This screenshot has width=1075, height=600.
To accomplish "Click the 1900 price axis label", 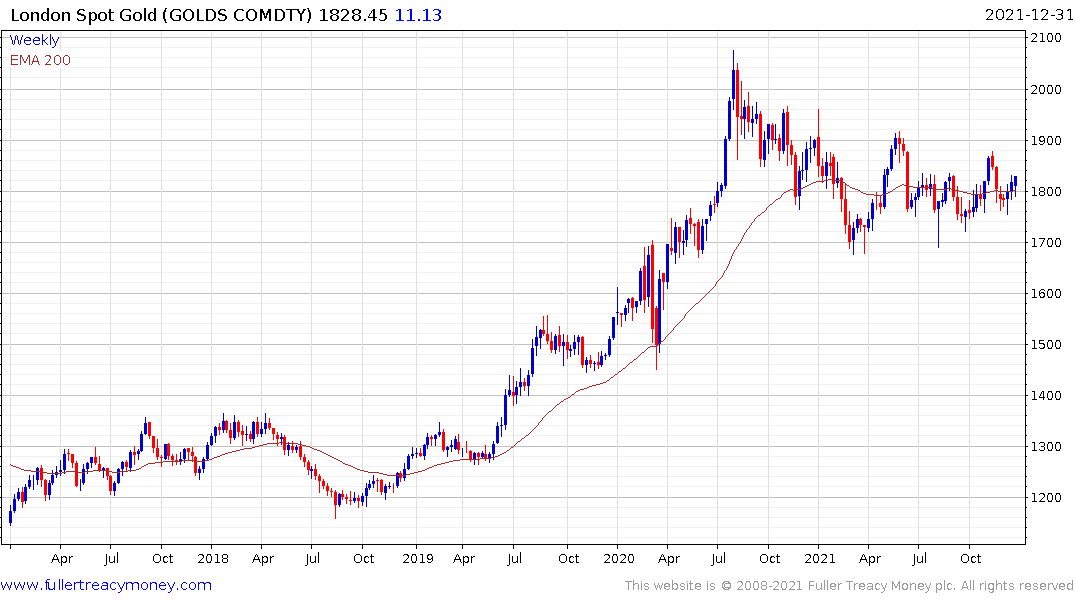I will point(1046,141).
